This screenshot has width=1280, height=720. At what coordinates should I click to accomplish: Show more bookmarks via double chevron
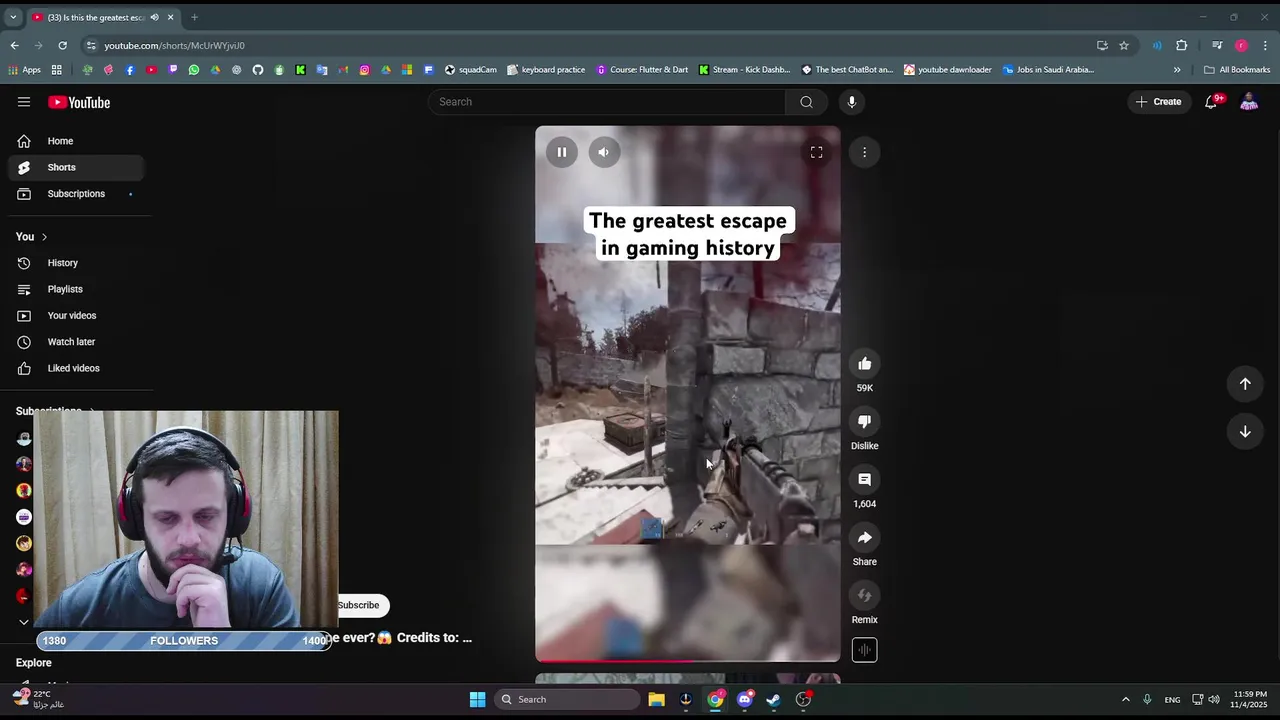pos(1177,70)
